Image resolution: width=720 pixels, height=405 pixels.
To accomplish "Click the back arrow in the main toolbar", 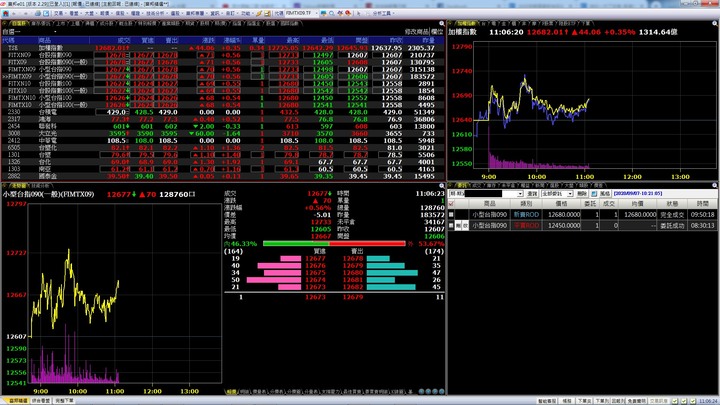I will 13,14.
